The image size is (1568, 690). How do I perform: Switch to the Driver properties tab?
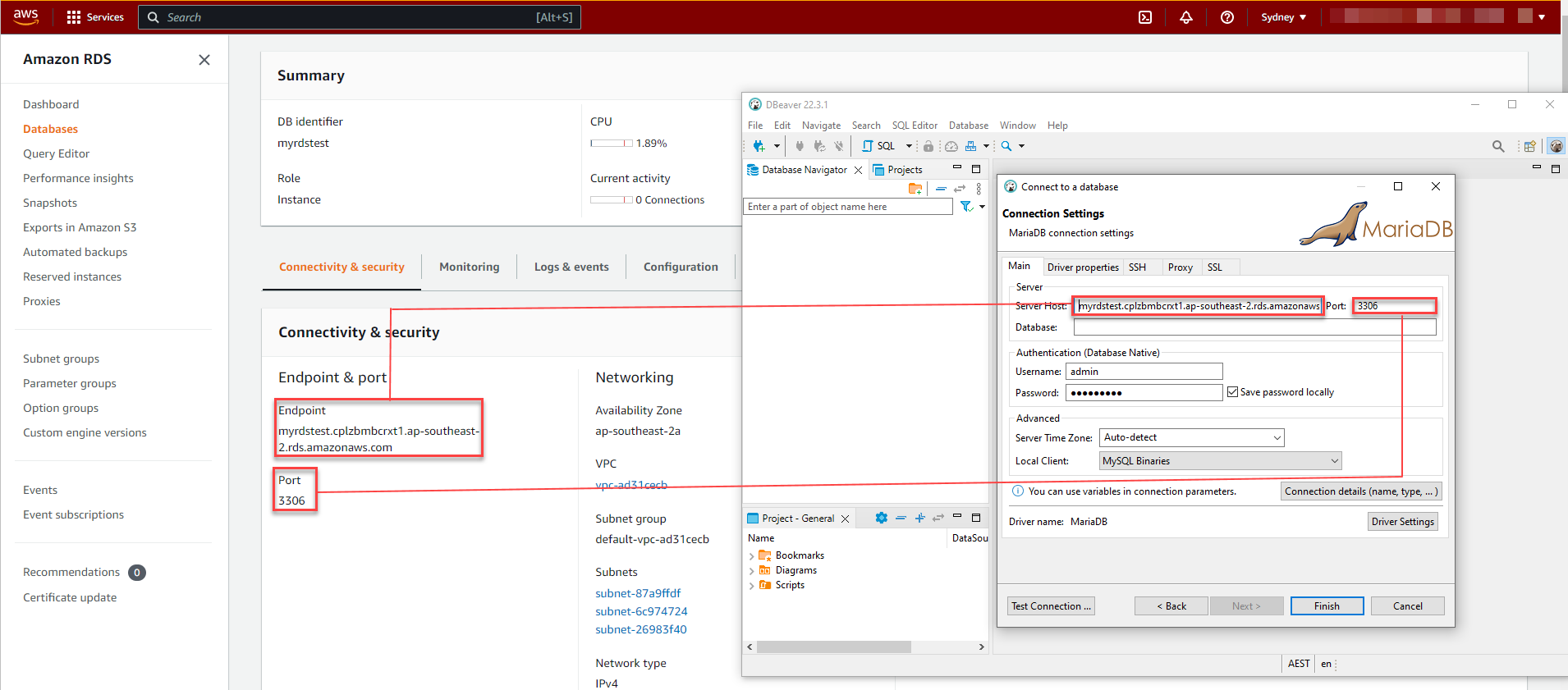point(1082,267)
